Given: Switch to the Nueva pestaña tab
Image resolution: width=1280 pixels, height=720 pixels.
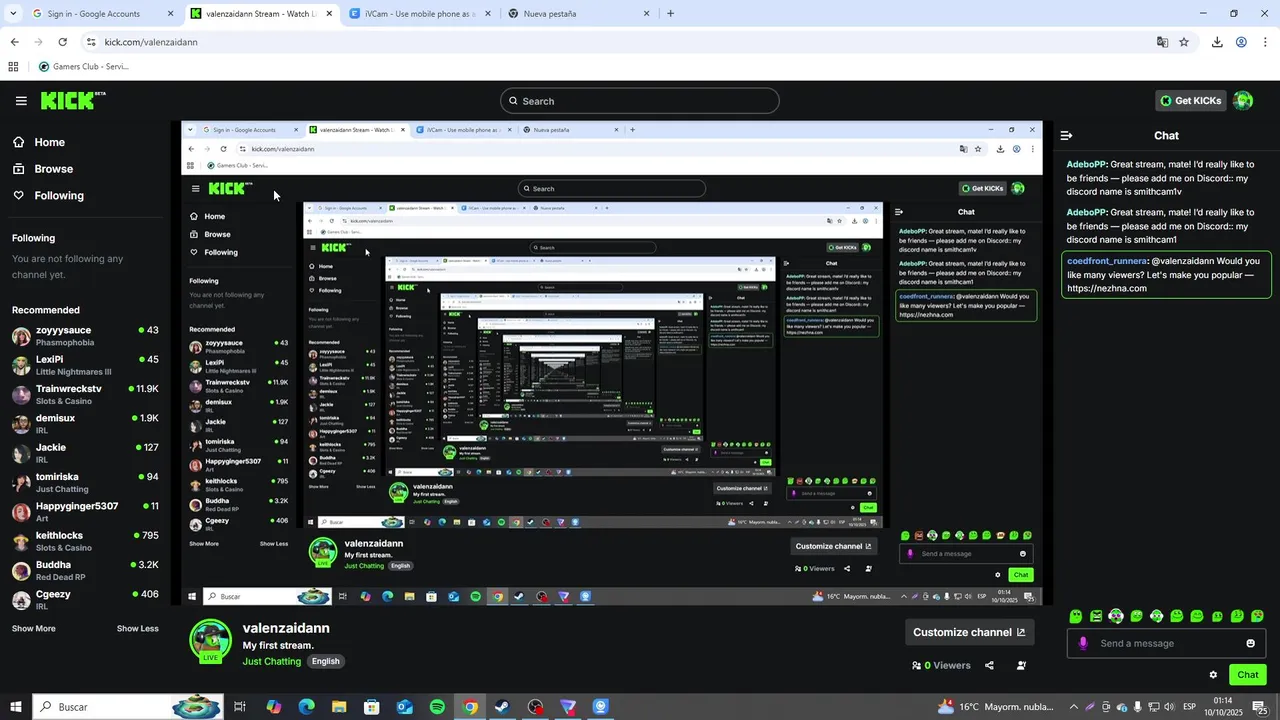Looking at the screenshot, I should pos(578,14).
